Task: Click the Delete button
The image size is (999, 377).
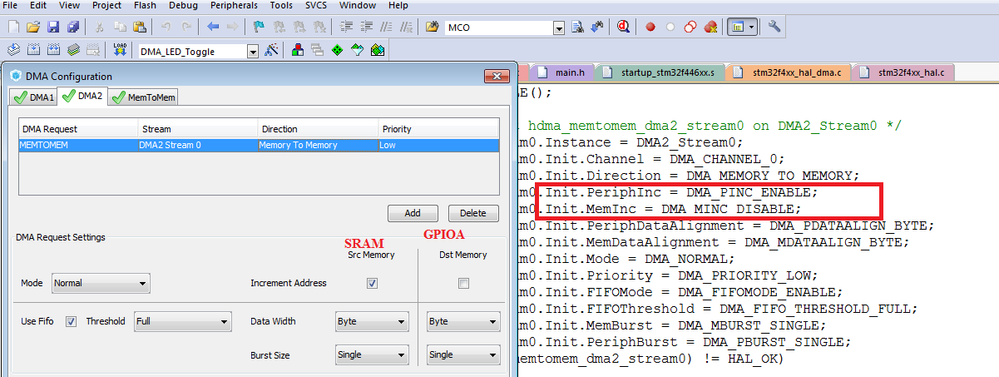Action: click(x=473, y=213)
